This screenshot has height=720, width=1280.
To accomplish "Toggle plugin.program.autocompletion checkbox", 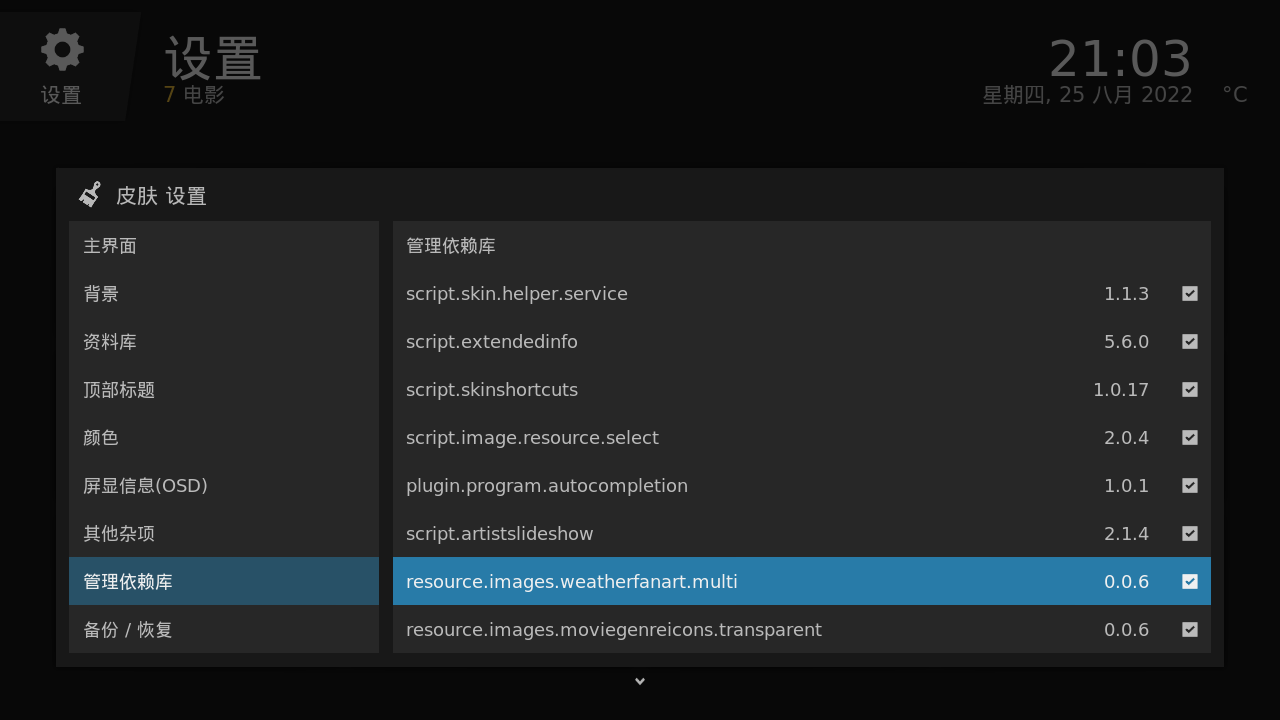I will click(x=1189, y=486).
